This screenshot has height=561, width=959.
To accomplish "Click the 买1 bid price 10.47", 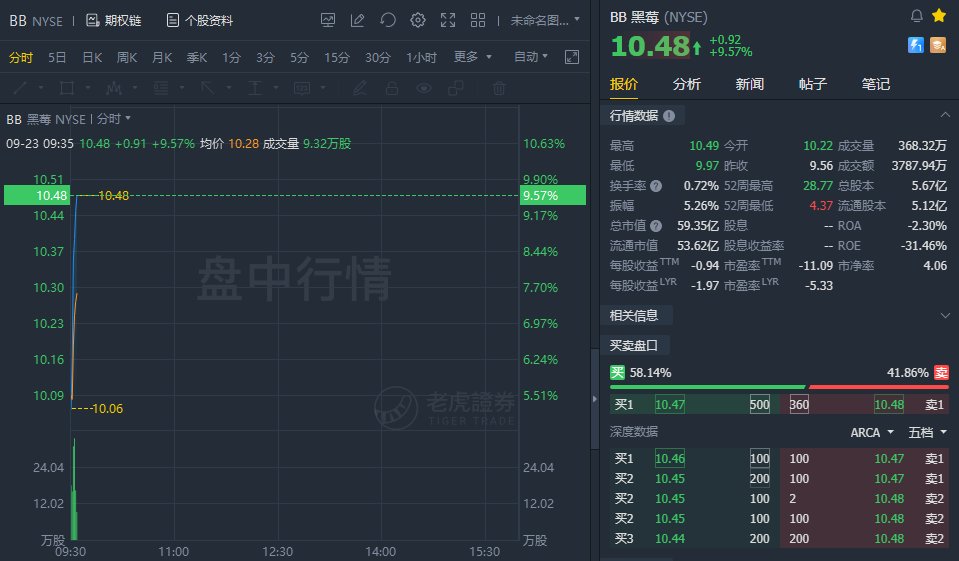I will pyautogui.click(x=670, y=404).
